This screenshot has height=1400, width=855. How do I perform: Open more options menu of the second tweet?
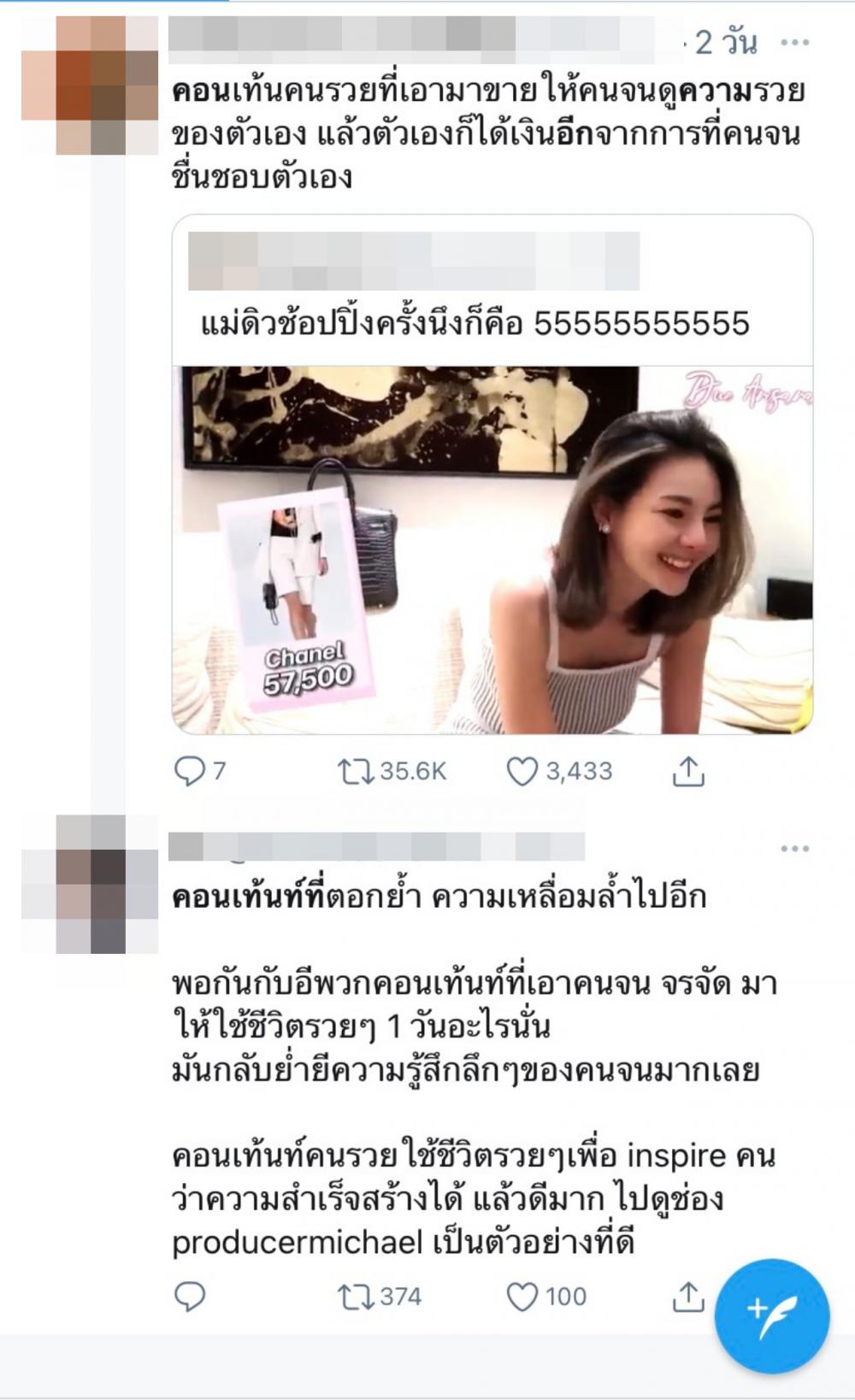(x=794, y=848)
